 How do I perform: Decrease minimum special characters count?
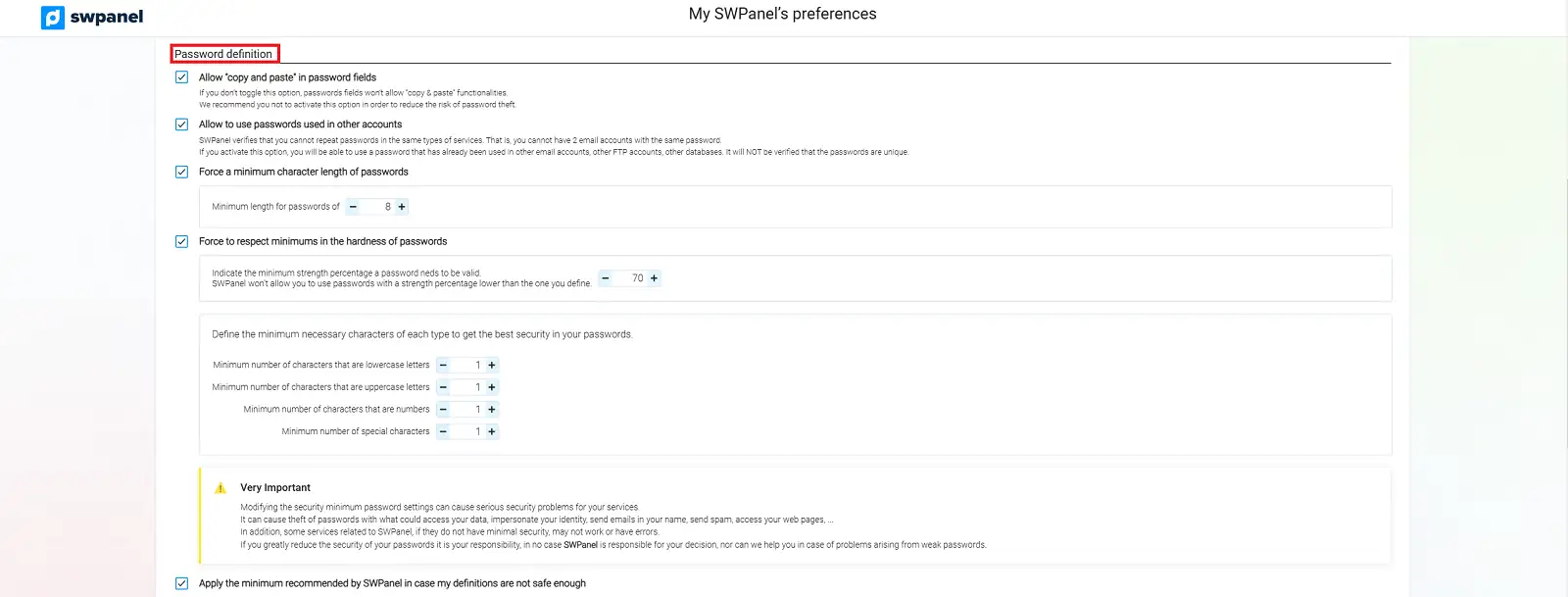443,431
